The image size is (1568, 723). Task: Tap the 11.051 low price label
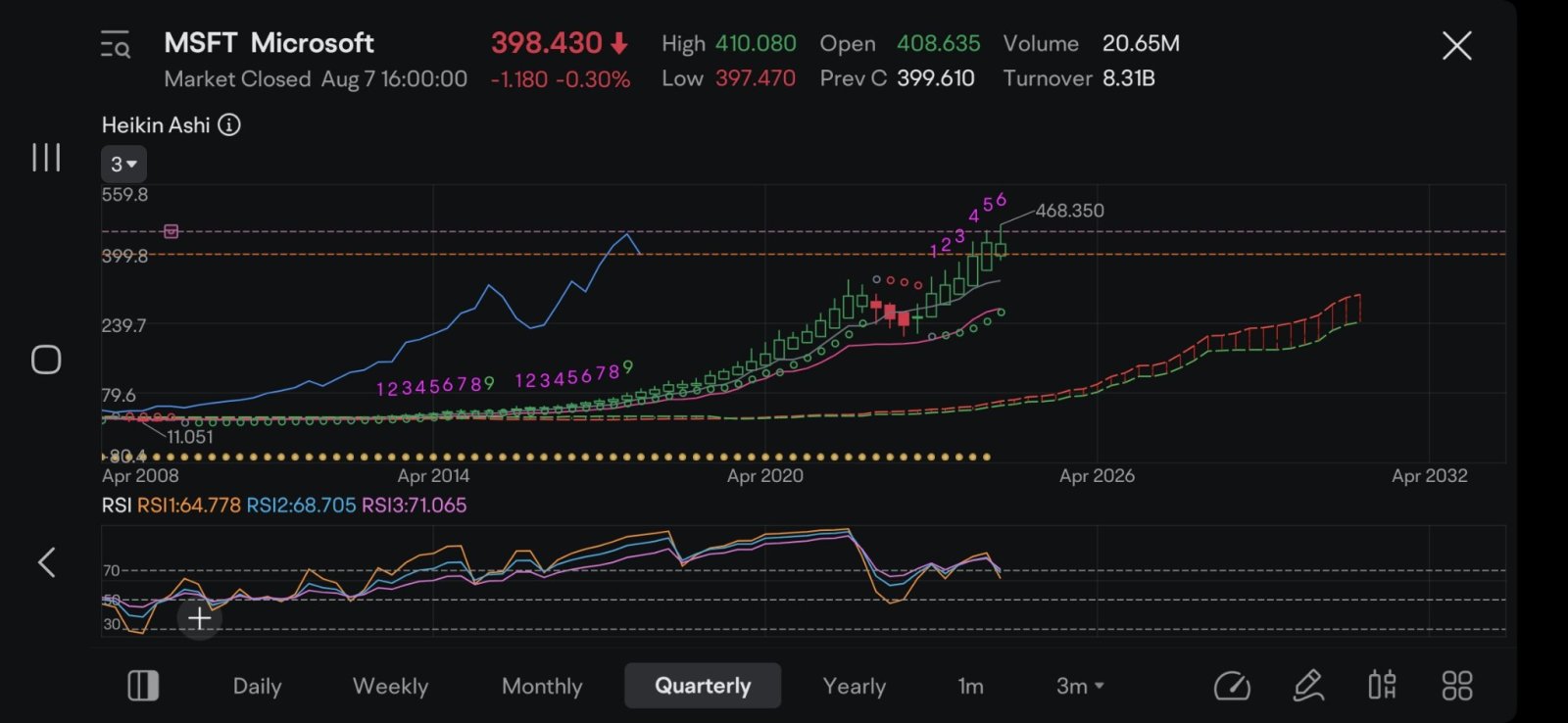pyautogui.click(x=190, y=437)
